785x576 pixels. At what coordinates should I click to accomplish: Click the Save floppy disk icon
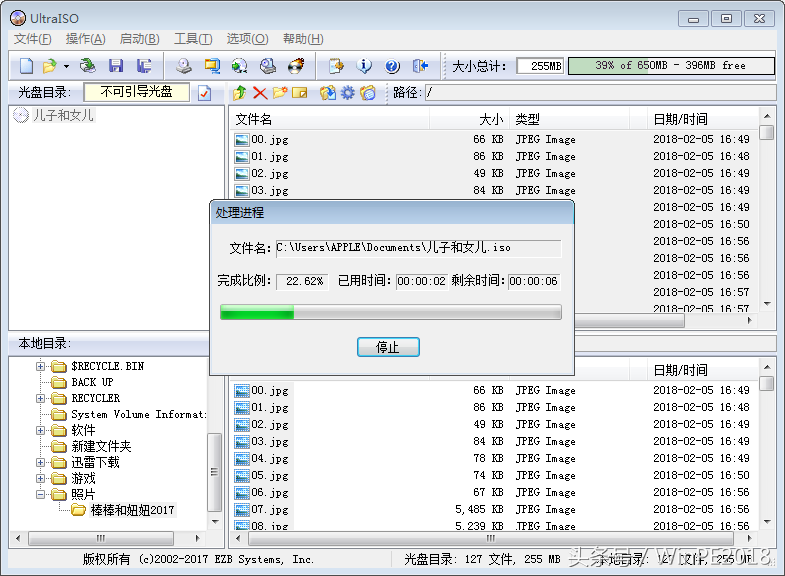116,66
